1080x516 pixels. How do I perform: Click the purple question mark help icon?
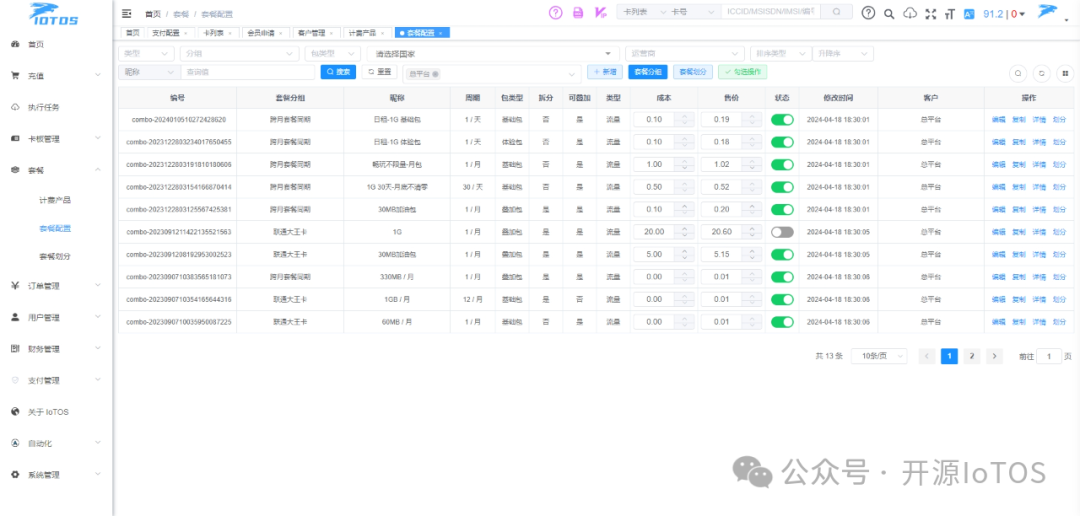tap(556, 12)
